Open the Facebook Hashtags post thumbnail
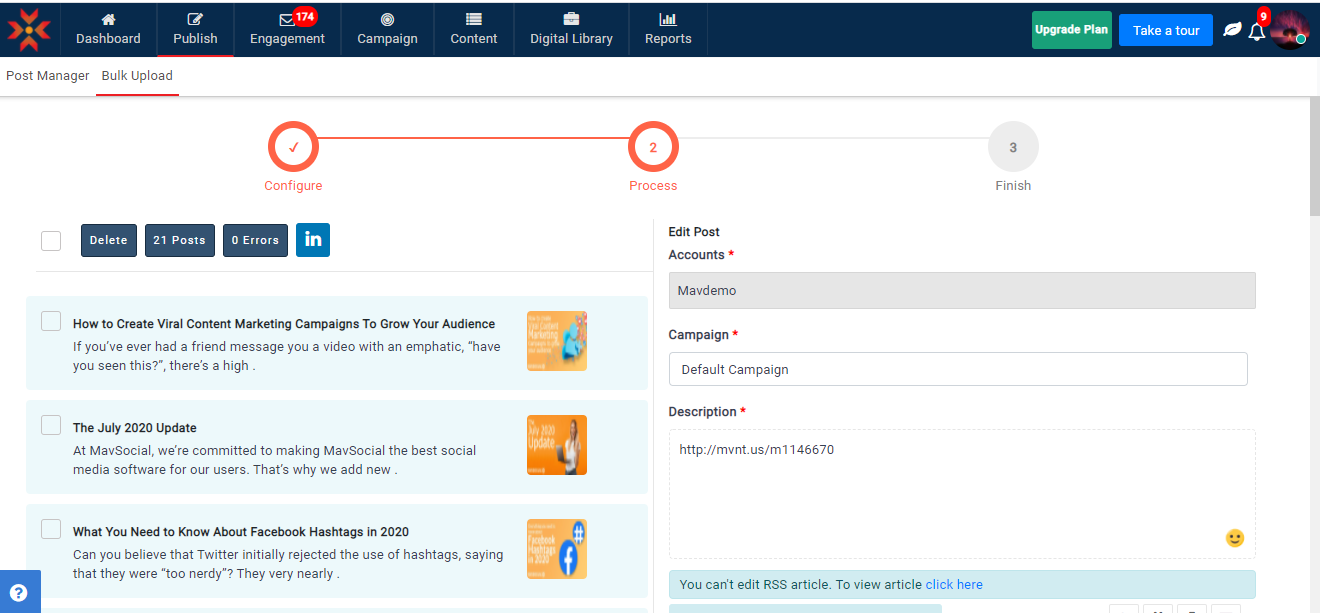Screen dimensions: 1320x613 (556, 549)
